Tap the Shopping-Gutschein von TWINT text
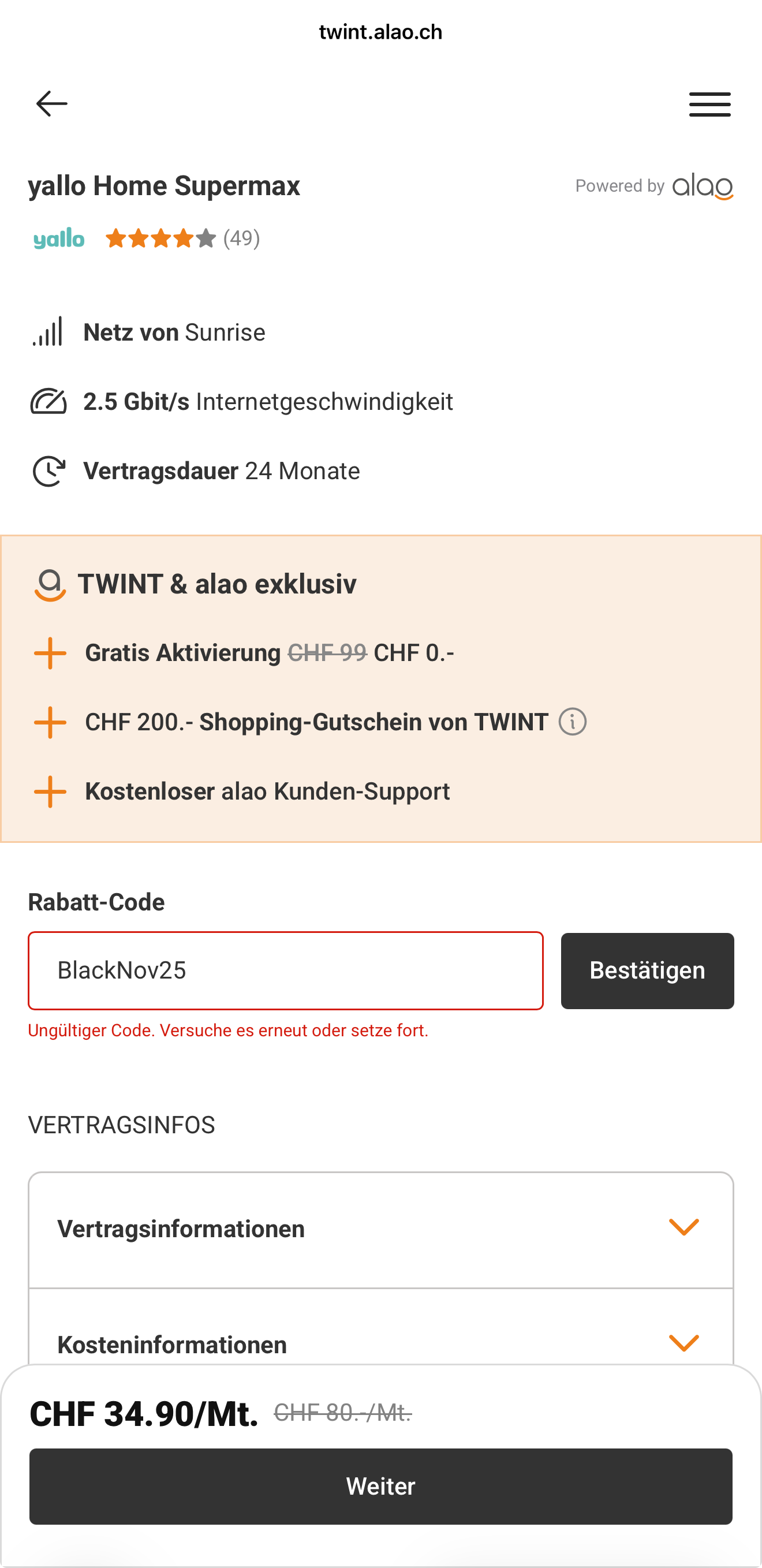Viewport: 762px width, 1568px height. click(373, 723)
